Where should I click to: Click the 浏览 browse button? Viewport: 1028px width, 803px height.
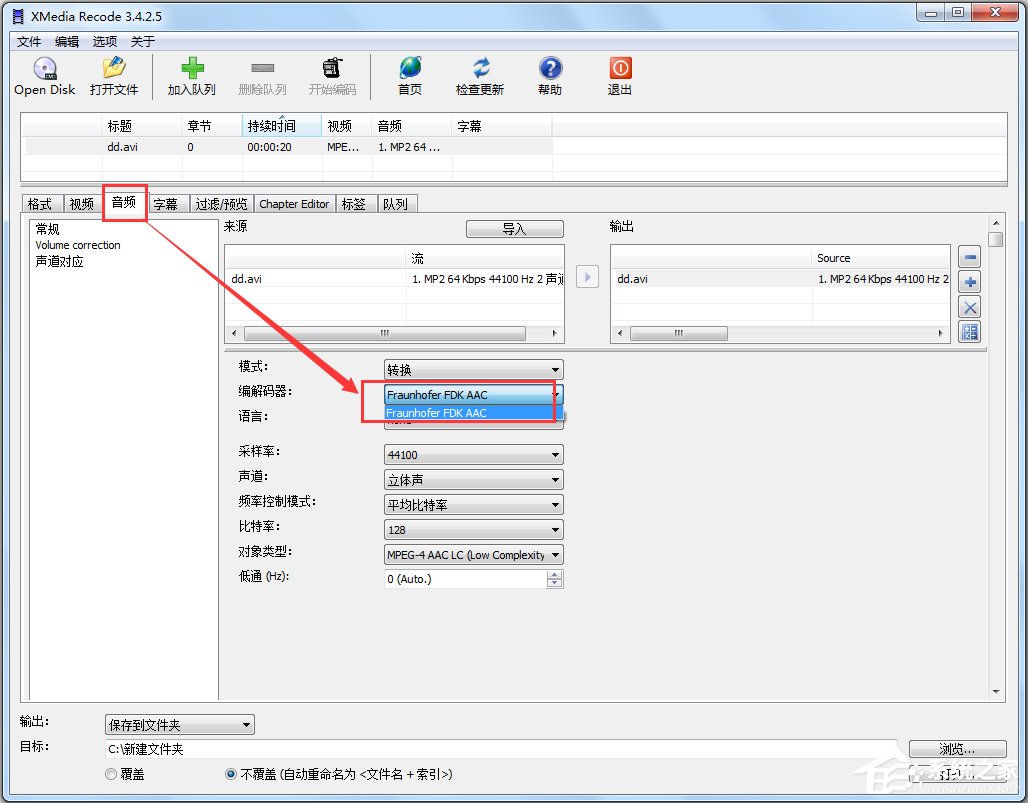tap(956, 748)
